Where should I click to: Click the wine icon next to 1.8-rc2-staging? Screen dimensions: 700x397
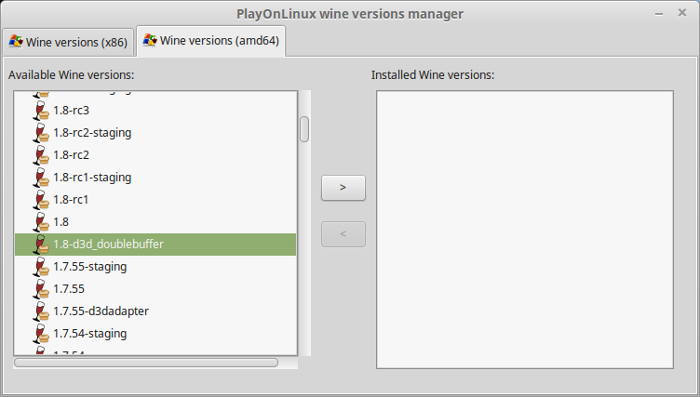(x=41, y=133)
